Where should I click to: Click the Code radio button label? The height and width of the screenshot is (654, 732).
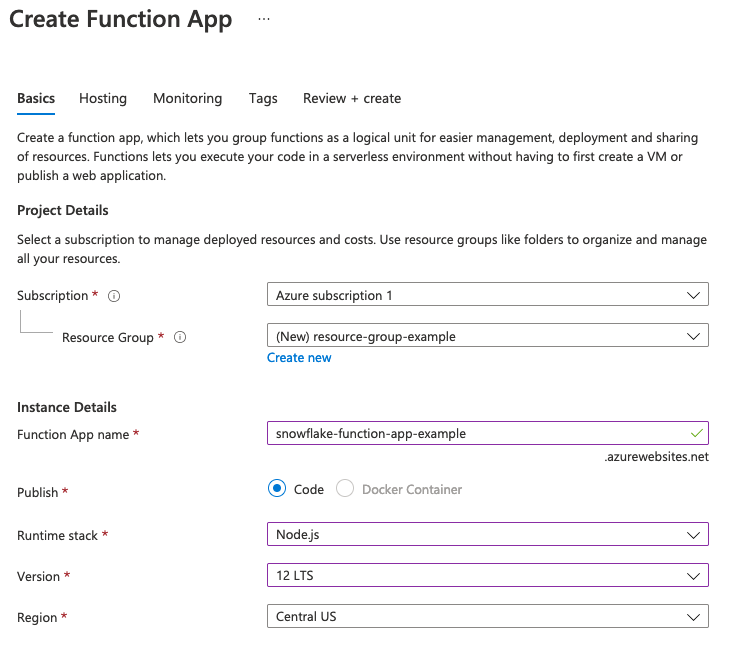[309, 490]
